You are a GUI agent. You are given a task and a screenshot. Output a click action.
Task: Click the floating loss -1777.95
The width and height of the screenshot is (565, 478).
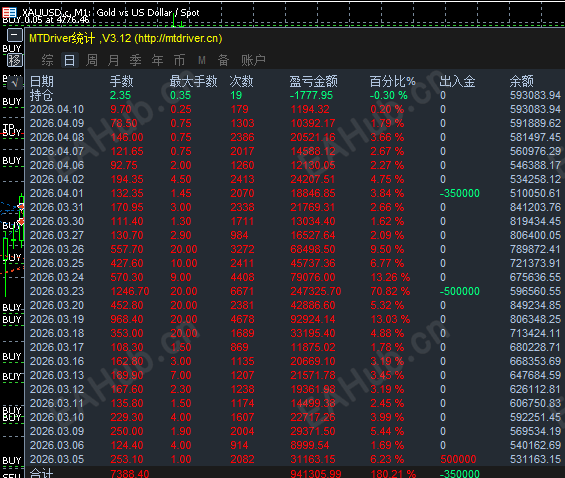(x=311, y=95)
